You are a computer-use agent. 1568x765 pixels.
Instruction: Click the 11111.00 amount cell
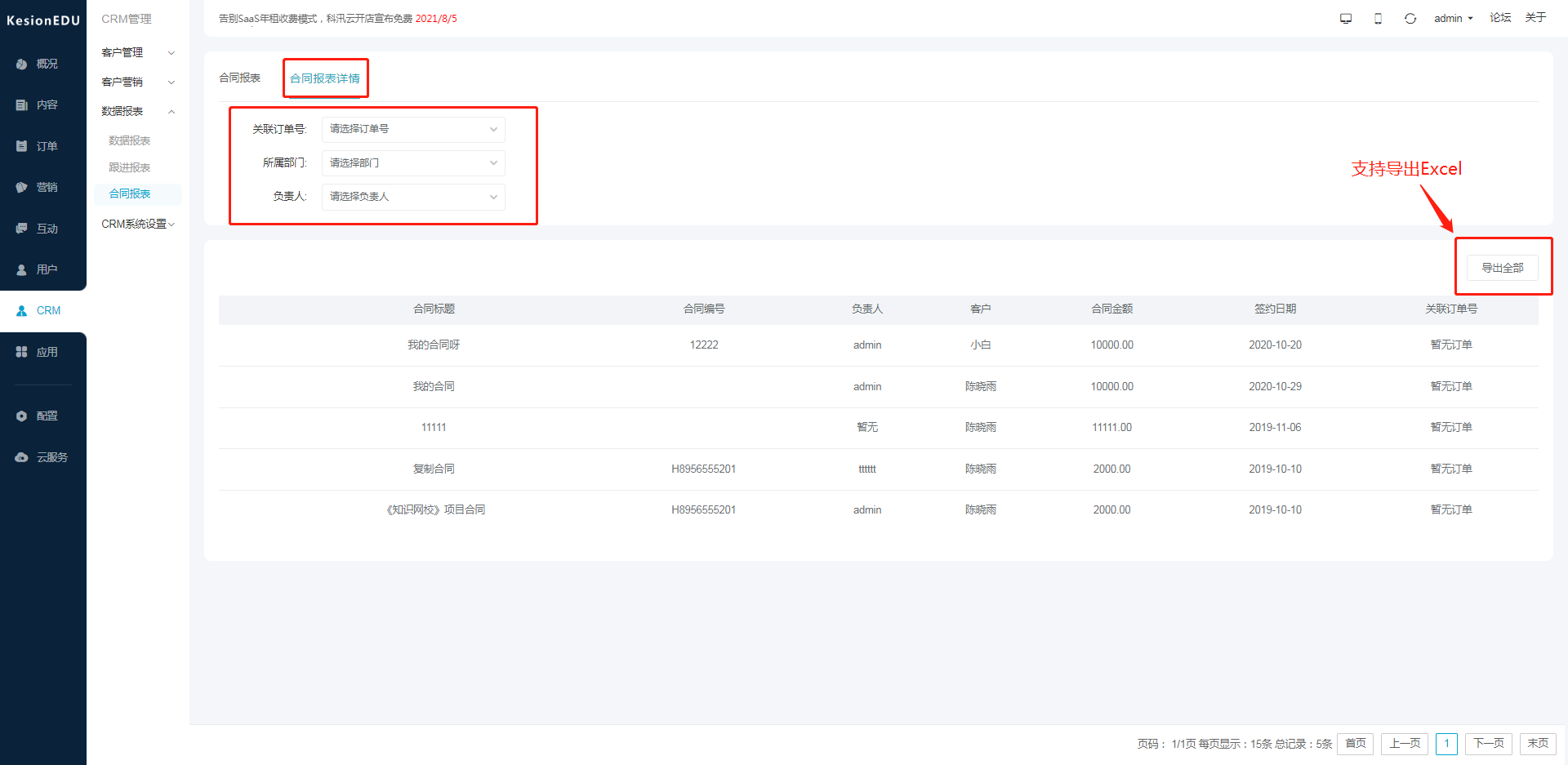pyautogui.click(x=1112, y=428)
